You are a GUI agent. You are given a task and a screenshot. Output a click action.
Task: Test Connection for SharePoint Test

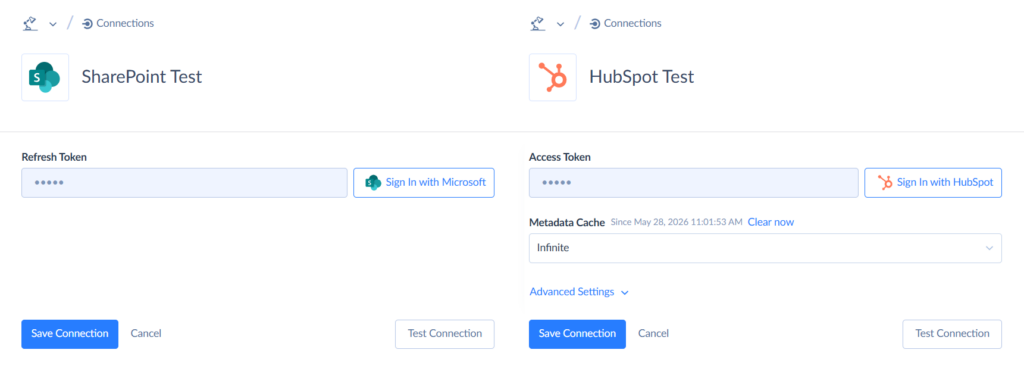pyautogui.click(x=445, y=334)
